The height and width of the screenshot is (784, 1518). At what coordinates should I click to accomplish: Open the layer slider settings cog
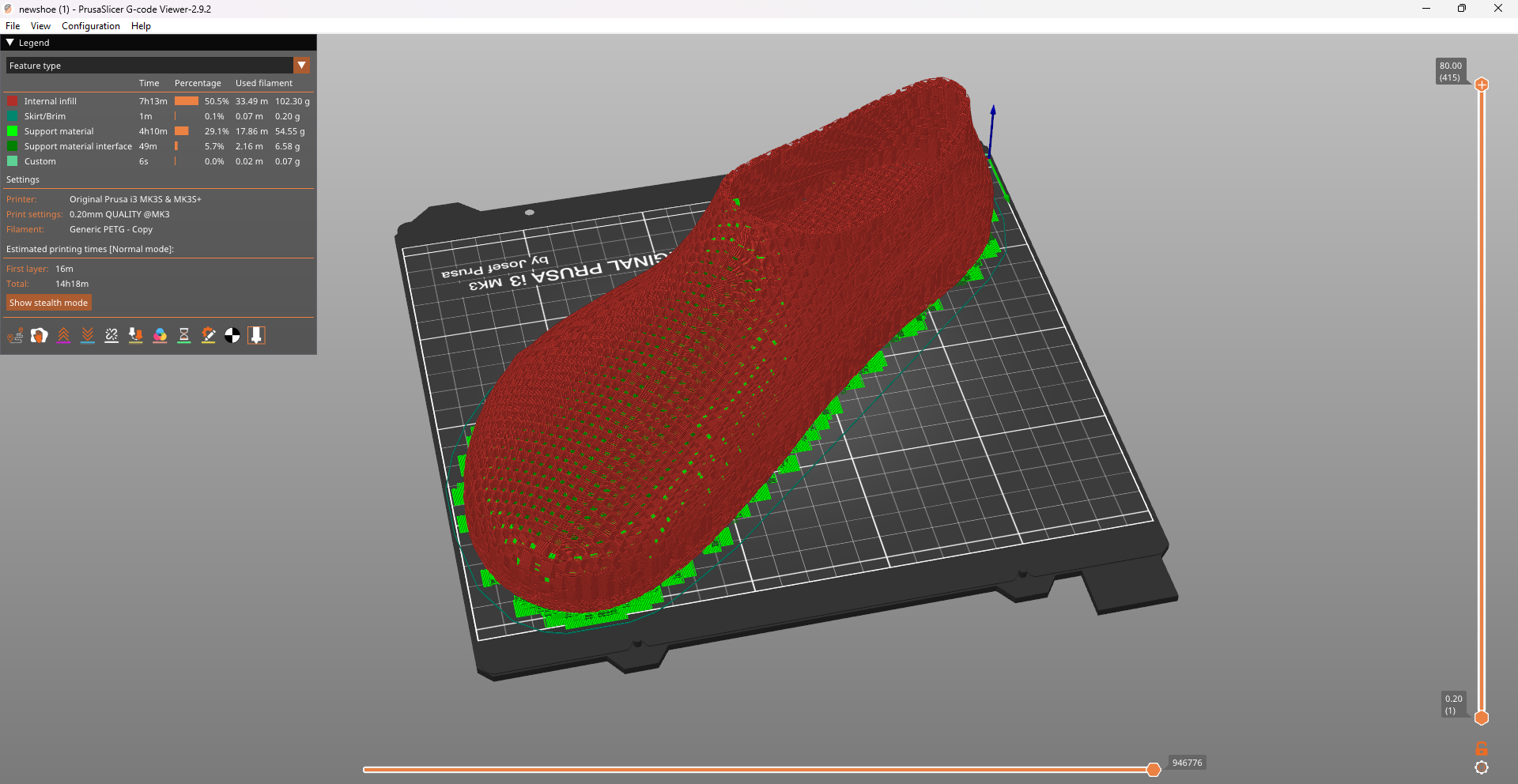(1482, 767)
